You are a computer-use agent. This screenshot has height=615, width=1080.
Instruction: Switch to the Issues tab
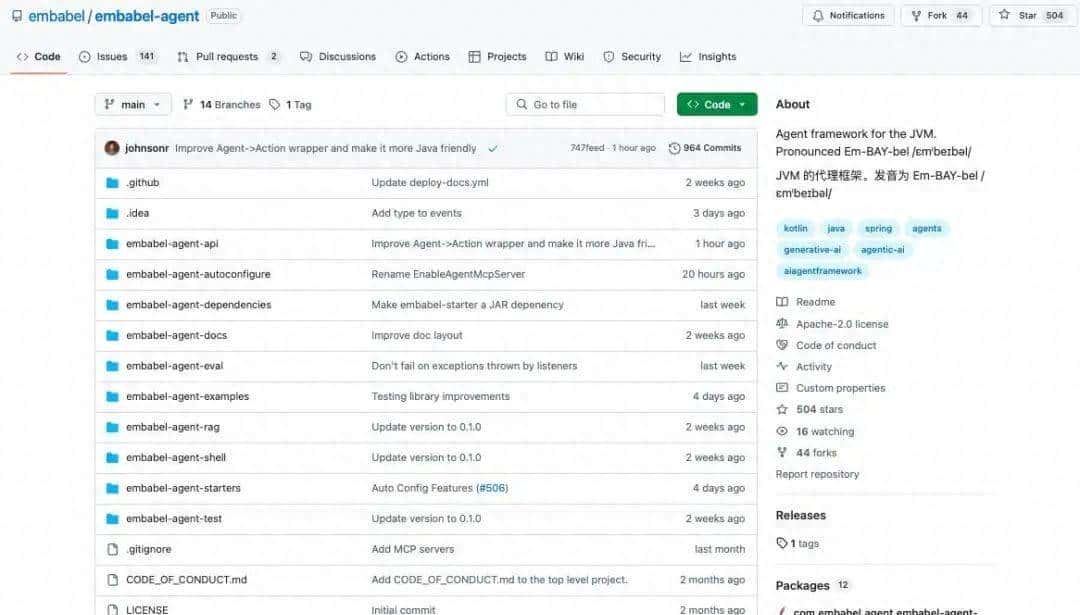pos(111,57)
